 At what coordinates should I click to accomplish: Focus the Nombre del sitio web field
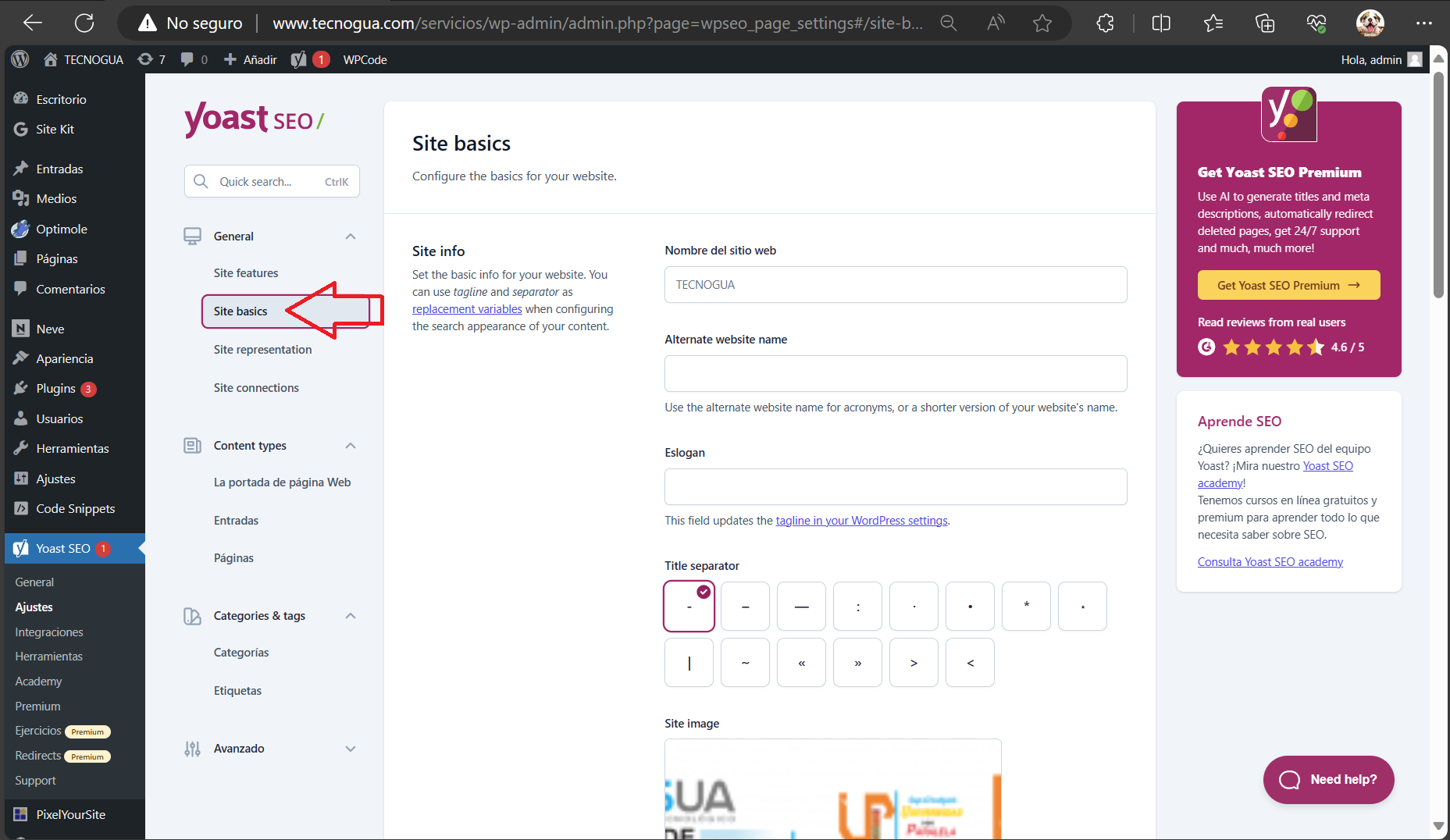(x=896, y=285)
